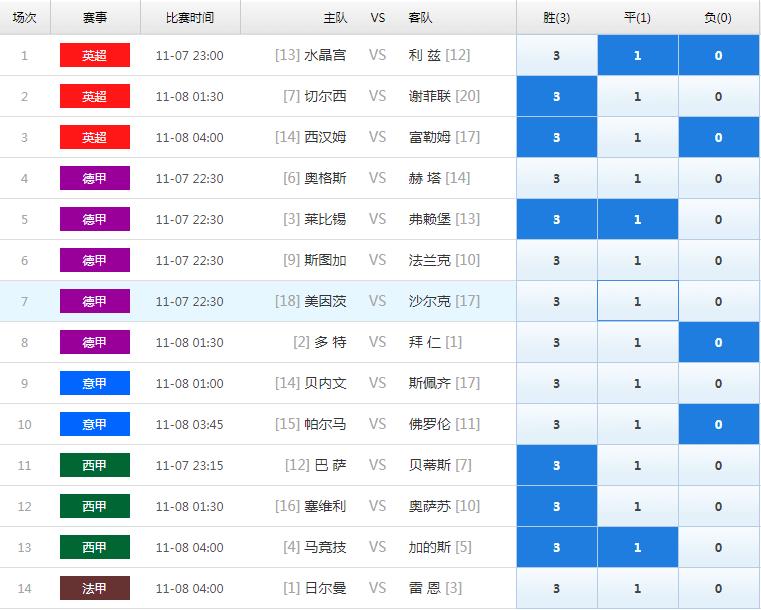Deselect loss (0) for 西汉姆 vs 富勒姆
761x610 pixels.
[x=718, y=137]
